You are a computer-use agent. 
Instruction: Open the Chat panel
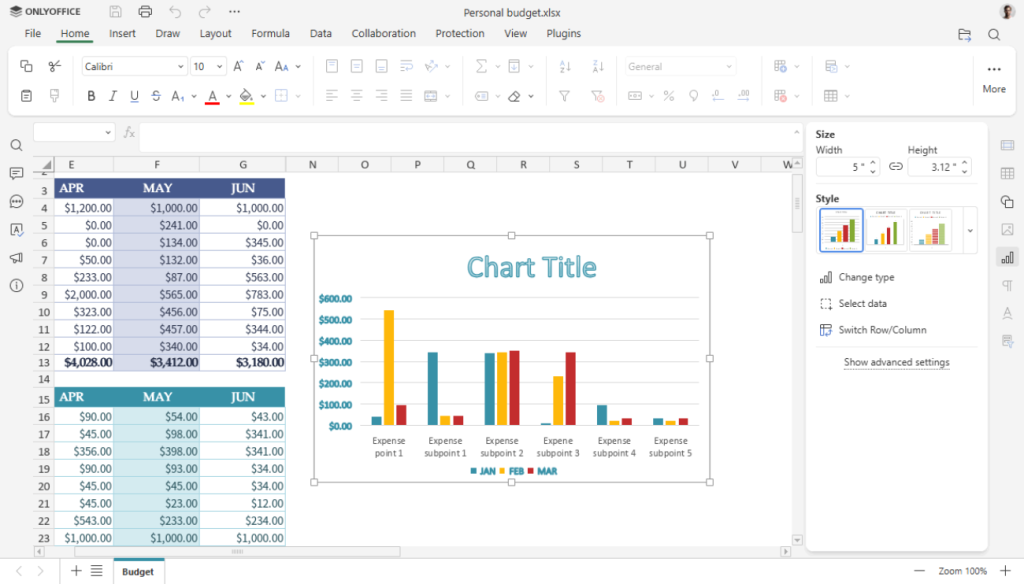(x=16, y=202)
